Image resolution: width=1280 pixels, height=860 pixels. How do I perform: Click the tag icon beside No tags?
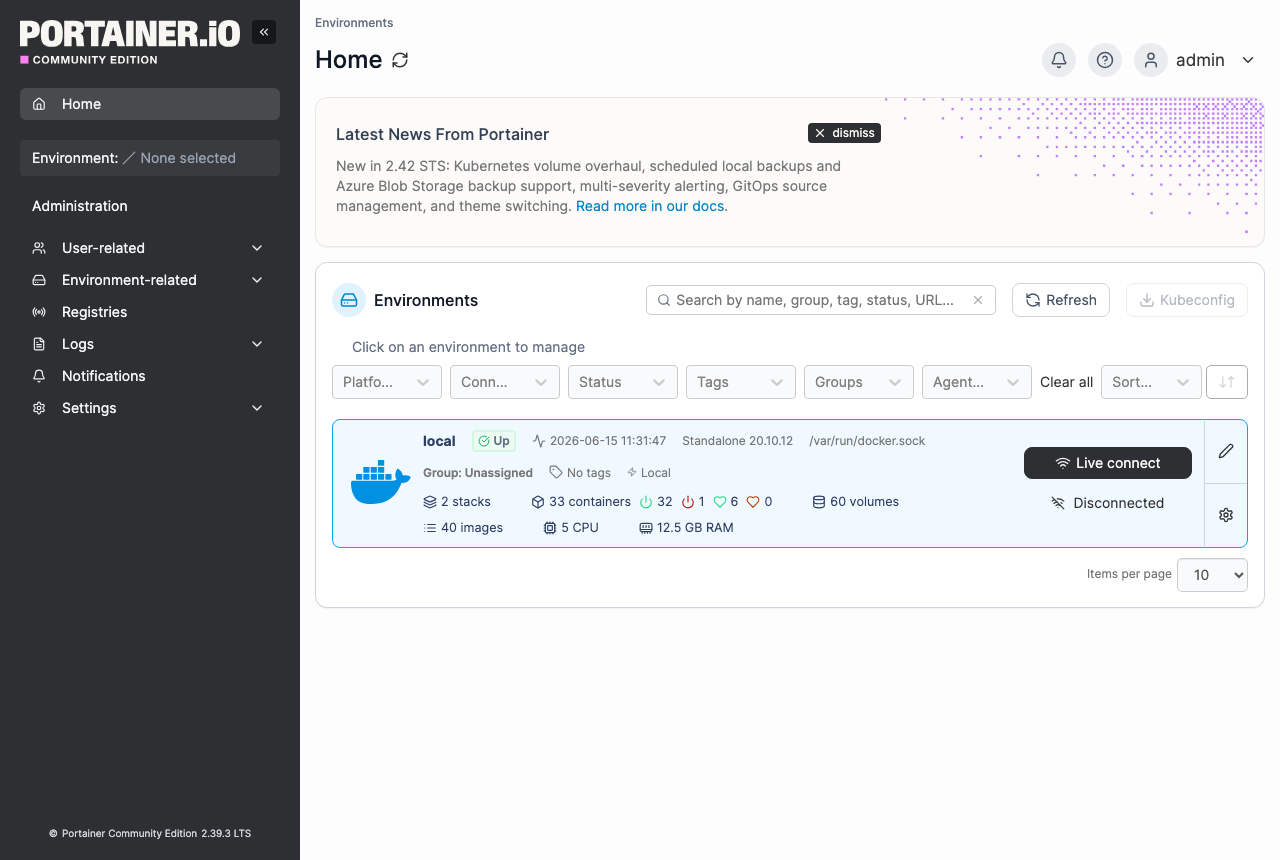coord(556,472)
